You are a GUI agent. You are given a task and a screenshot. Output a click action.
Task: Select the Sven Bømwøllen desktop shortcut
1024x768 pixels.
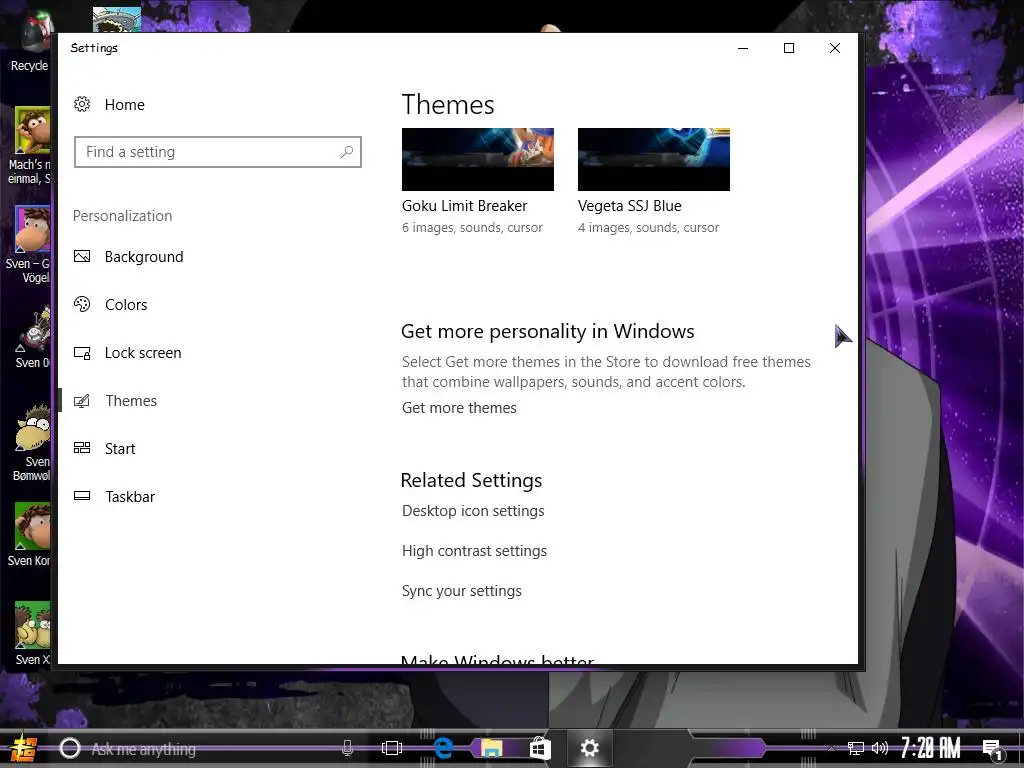coord(31,444)
